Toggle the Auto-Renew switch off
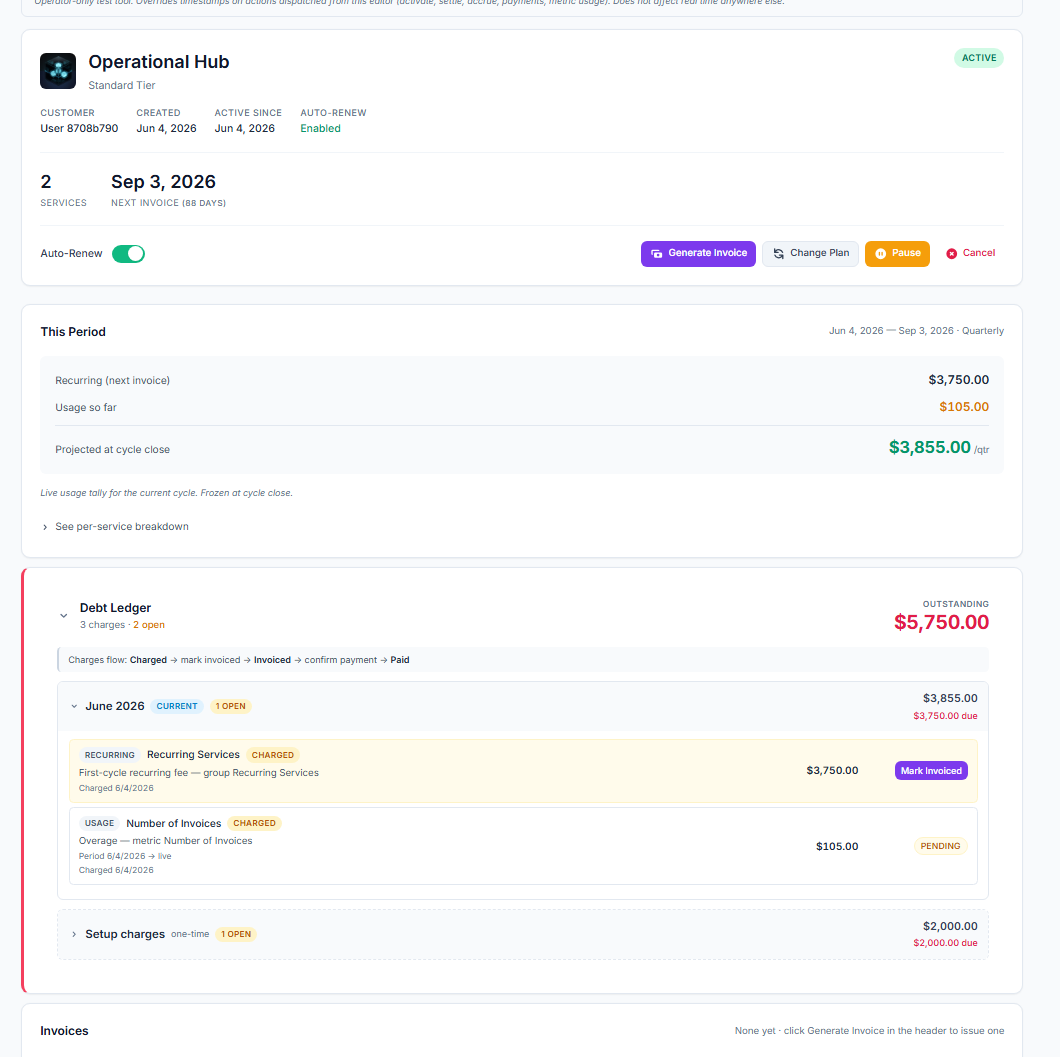This screenshot has width=1060, height=1057. click(128, 253)
